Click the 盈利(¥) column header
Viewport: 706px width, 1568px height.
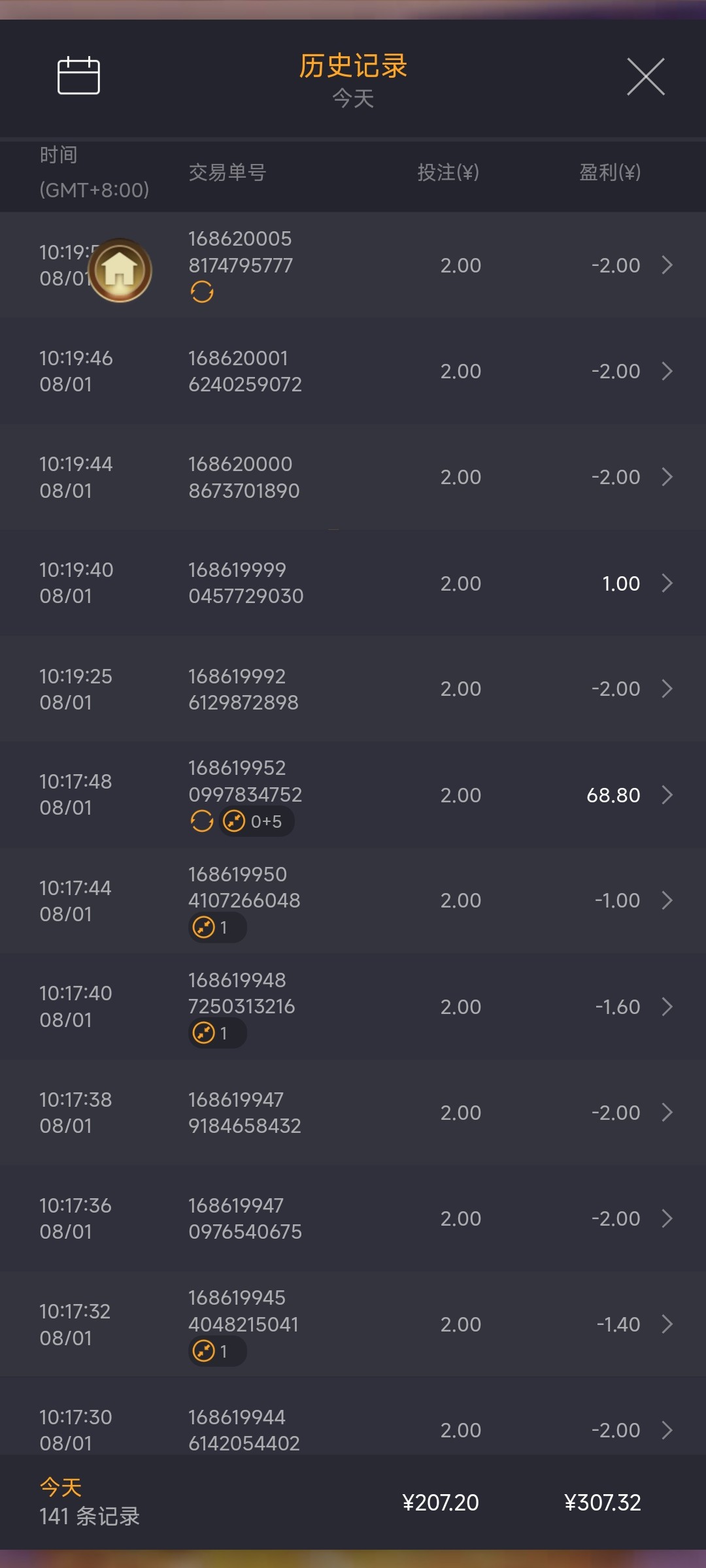[x=609, y=172]
